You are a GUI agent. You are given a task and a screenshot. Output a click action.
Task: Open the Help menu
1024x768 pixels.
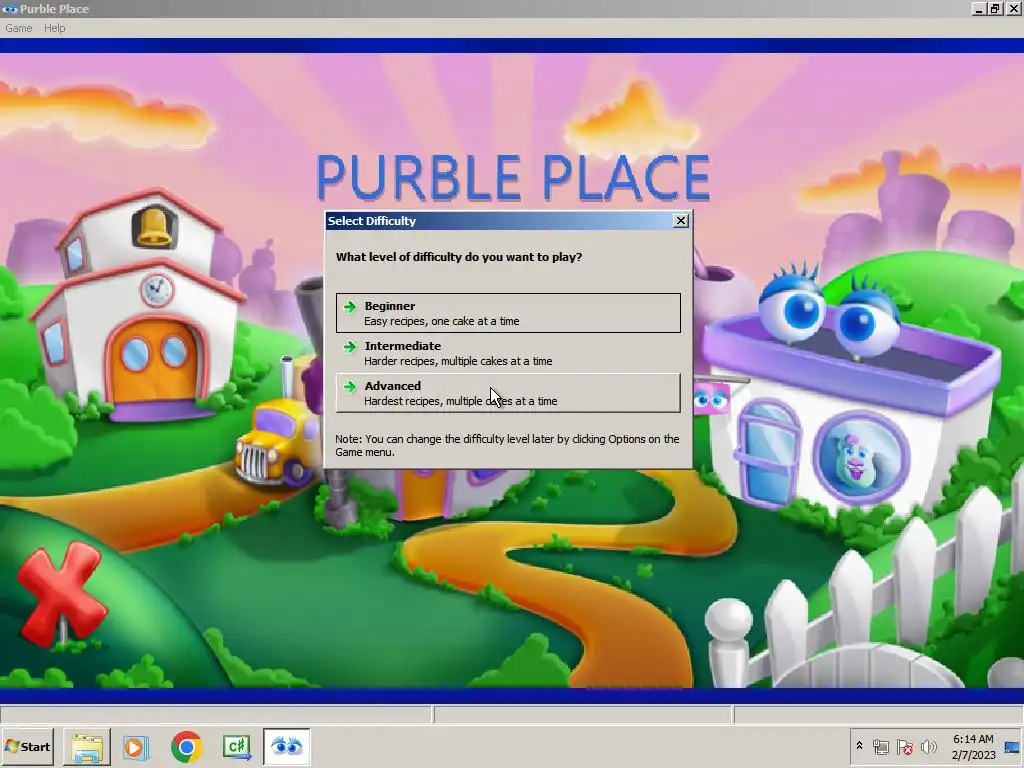click(x=55, y=28)
